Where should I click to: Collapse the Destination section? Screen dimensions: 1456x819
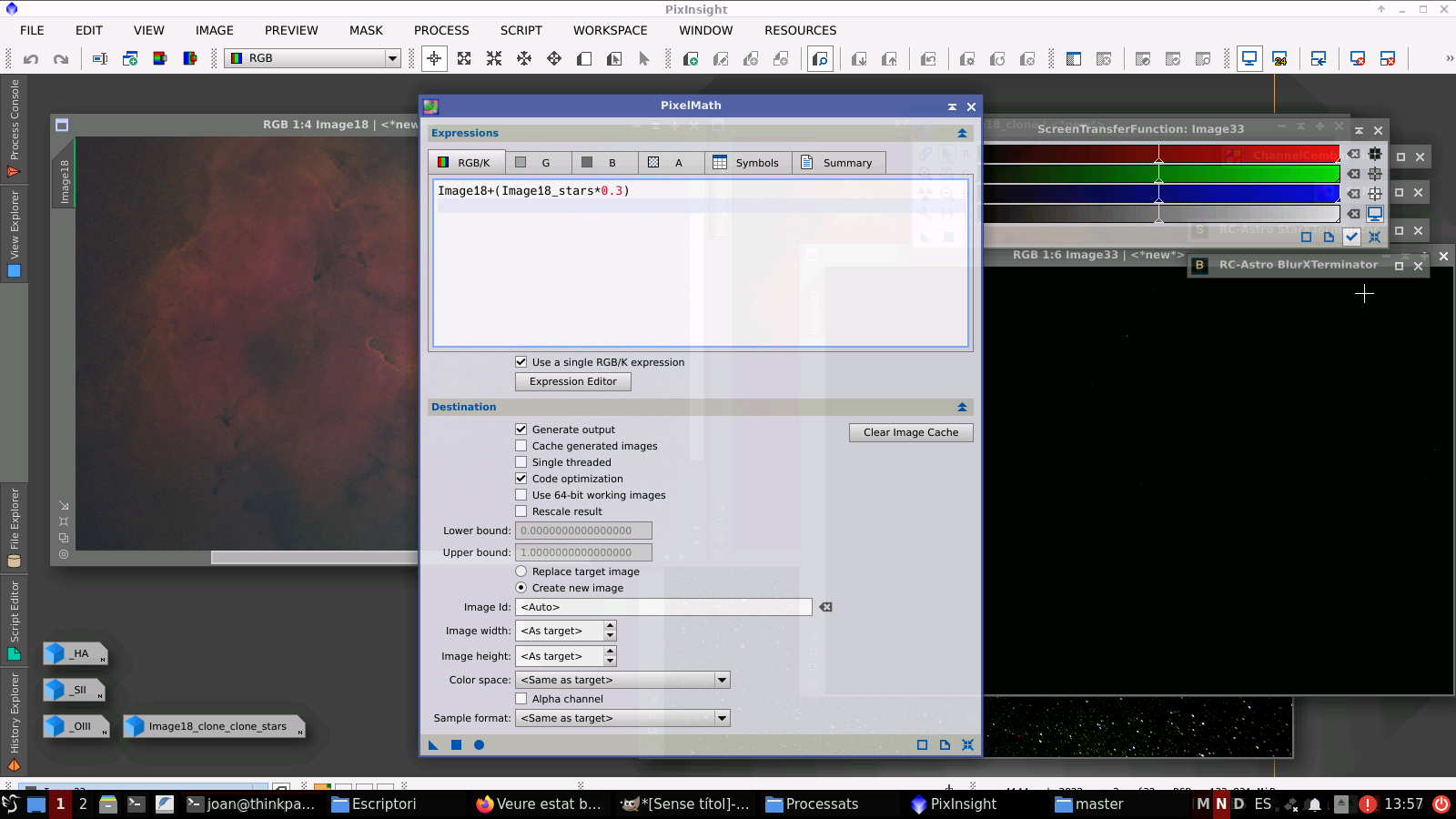coord(962,407)
